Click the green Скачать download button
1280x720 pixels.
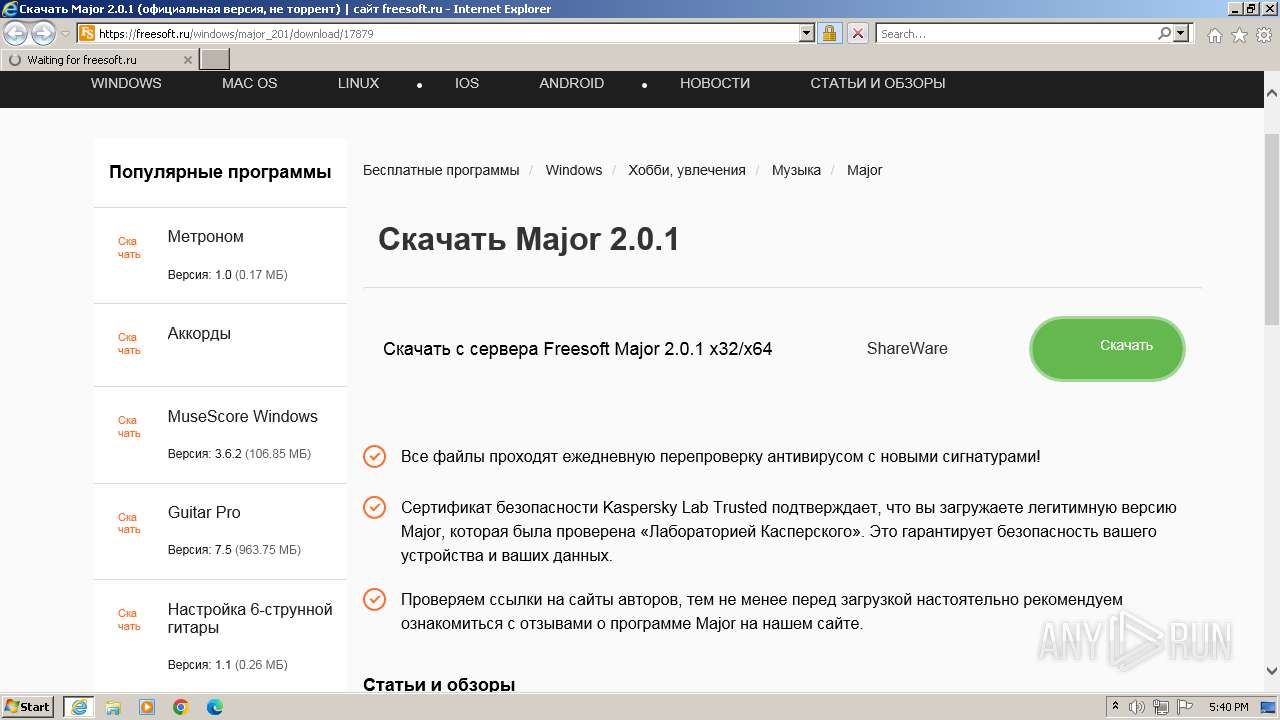(x=1107, y=349)
